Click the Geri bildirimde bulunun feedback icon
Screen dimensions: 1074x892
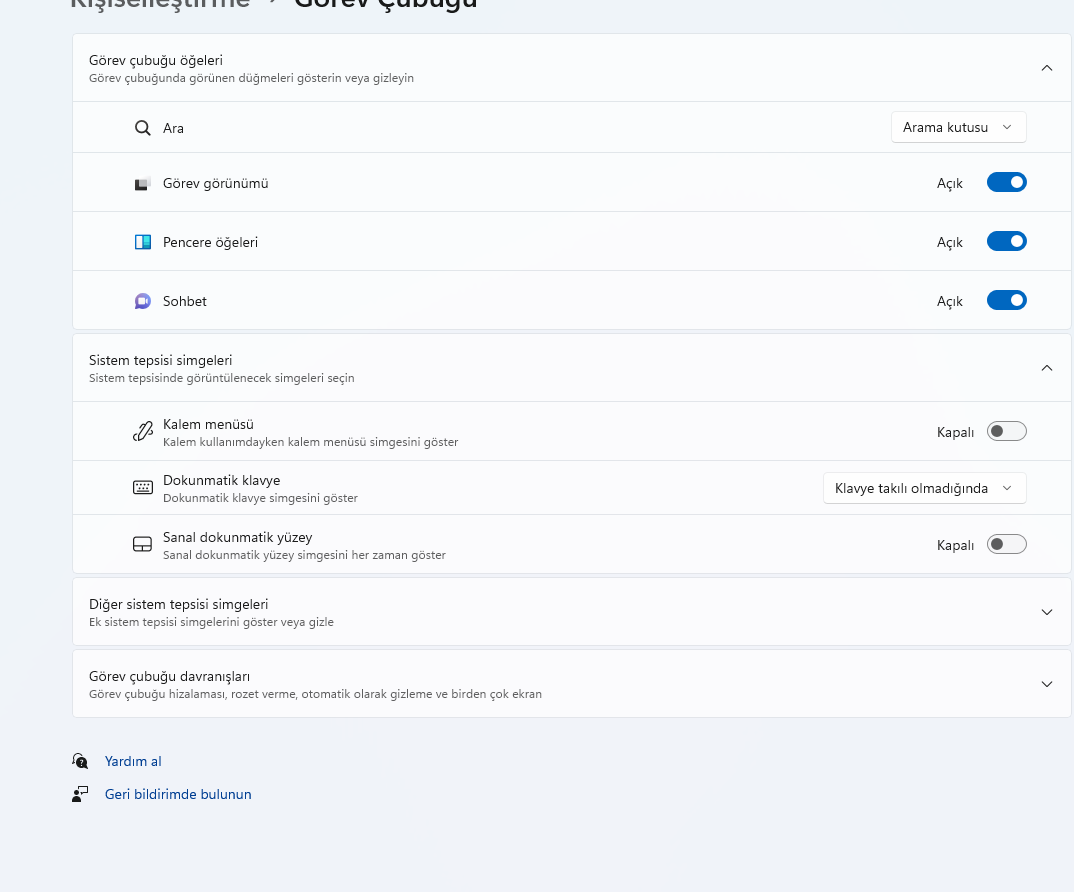click(x=81, y=794)
